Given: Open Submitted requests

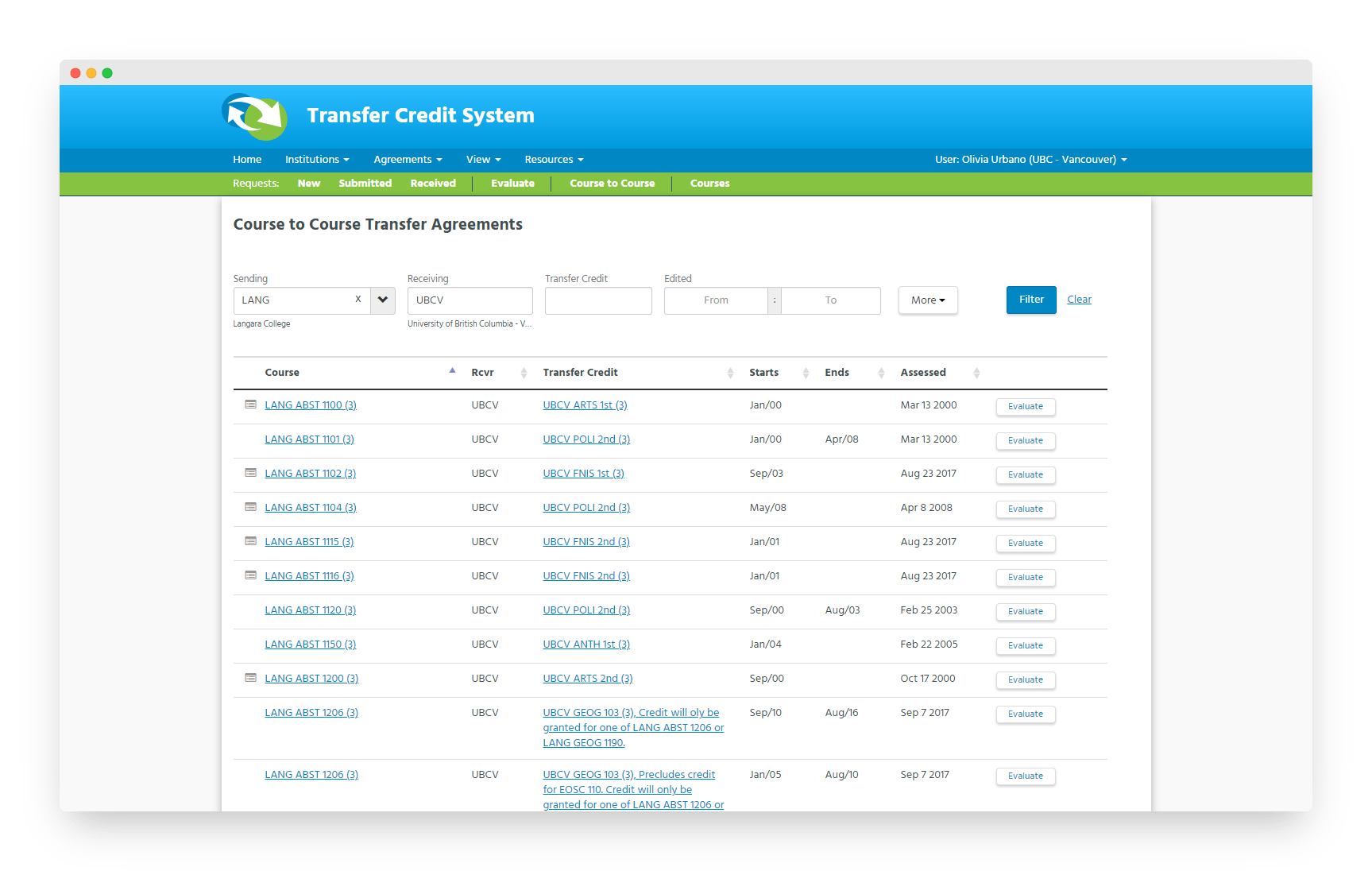Looking at the screenshot, I should click(365, 184).
